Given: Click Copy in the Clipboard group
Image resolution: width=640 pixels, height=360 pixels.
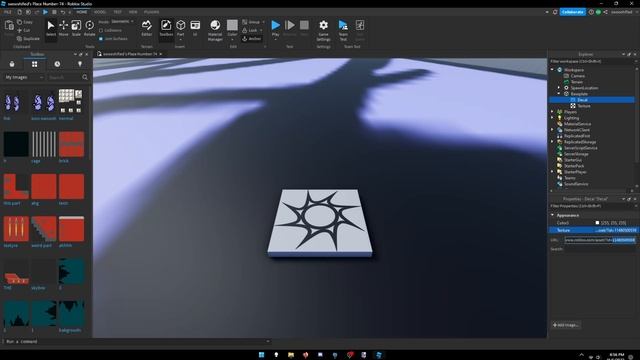Looking at the screenshot, I should pos(25,22).
